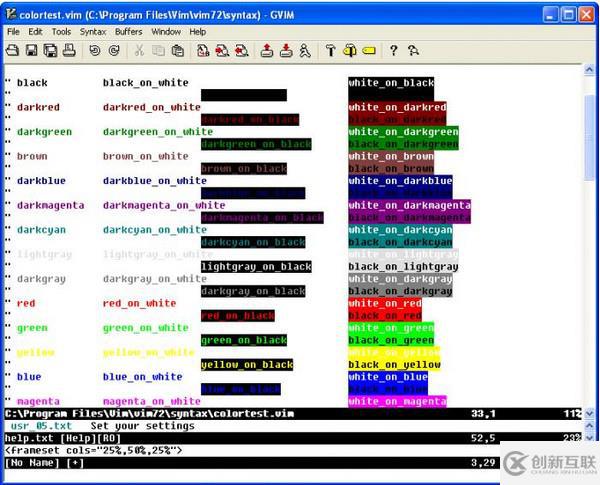Open the Edit menu
Viewport: 600px width, 485px height.
pos(35,32)
